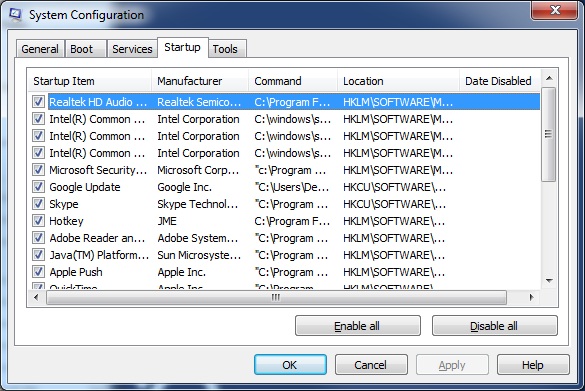Click the Sun Microsyste... manufacturer cell
This screenshot has width=585, height=391.
[x=199, y=255]
